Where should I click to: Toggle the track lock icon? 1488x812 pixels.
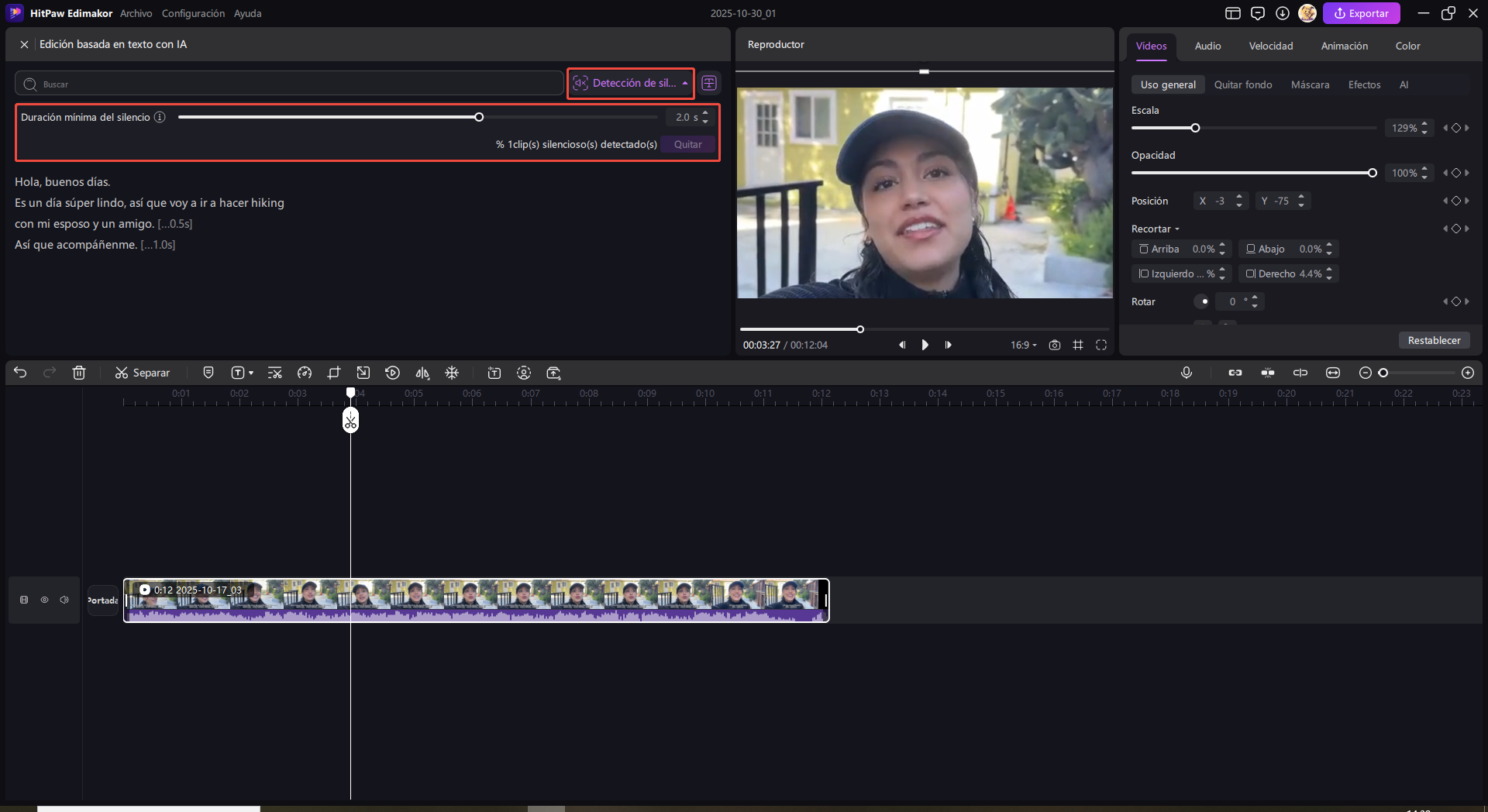[24, 600]
